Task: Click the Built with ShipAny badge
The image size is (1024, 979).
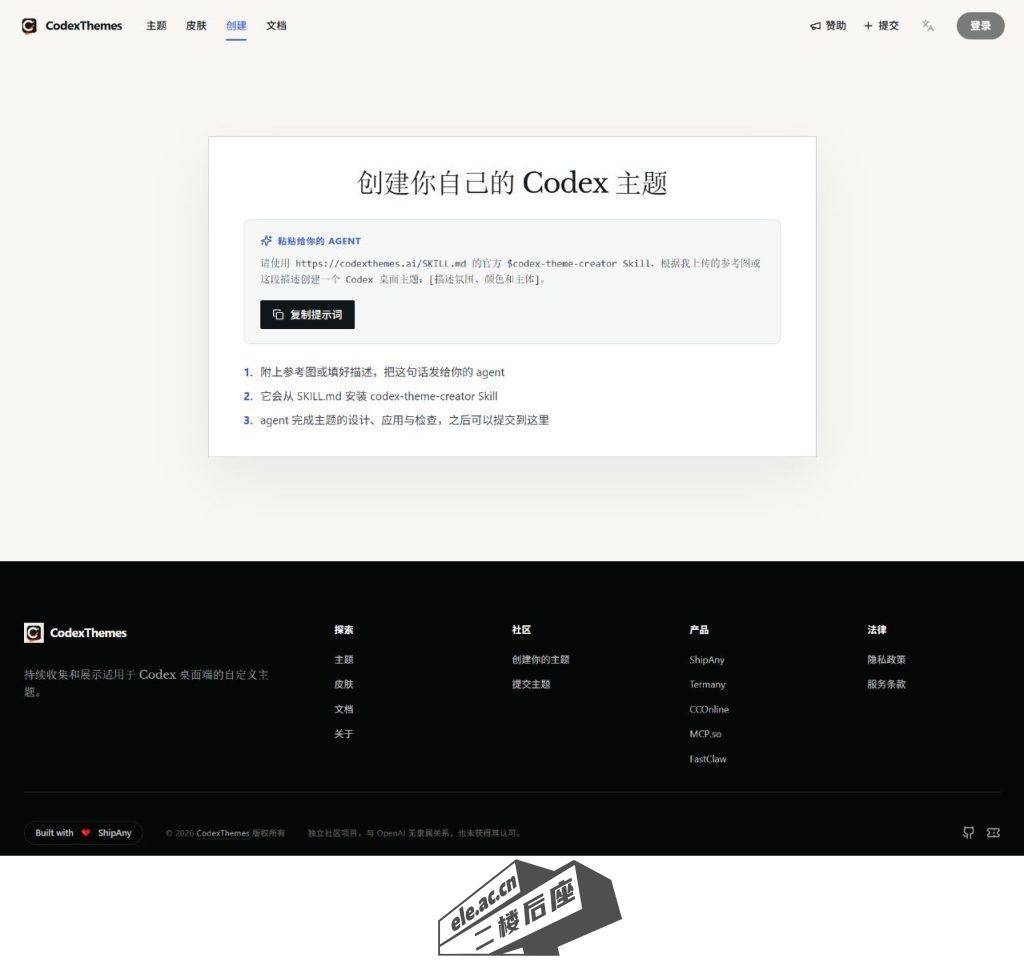Action: pyautogui.click(x=84, y=833)
